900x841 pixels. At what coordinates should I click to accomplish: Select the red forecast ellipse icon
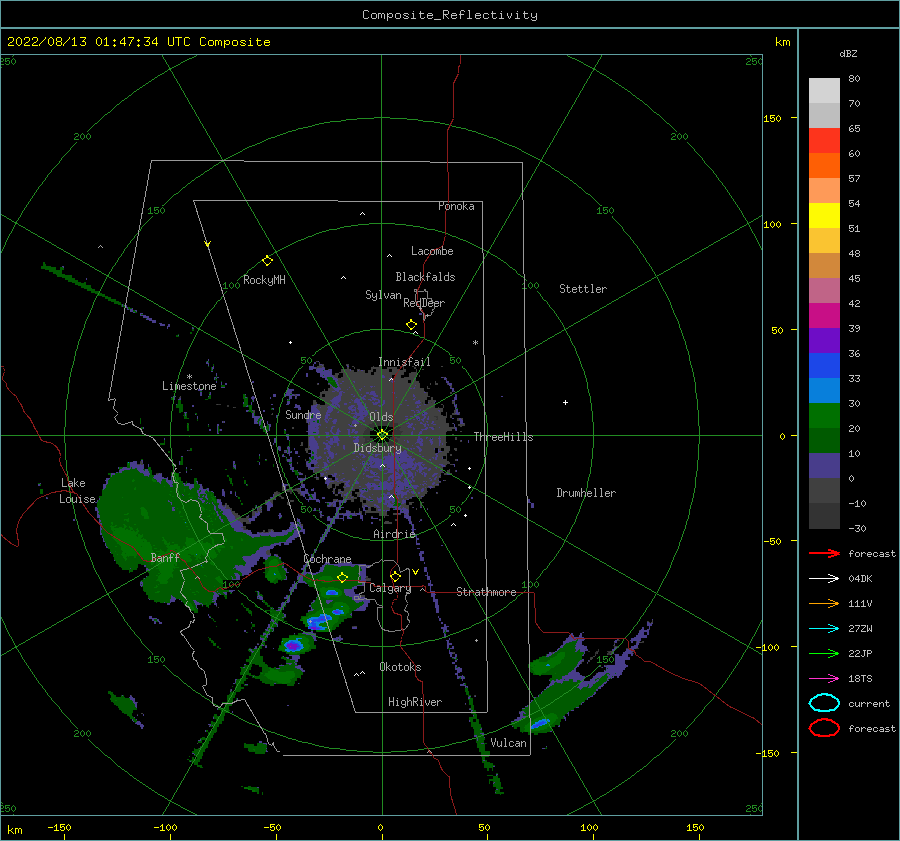pos(824,728)
